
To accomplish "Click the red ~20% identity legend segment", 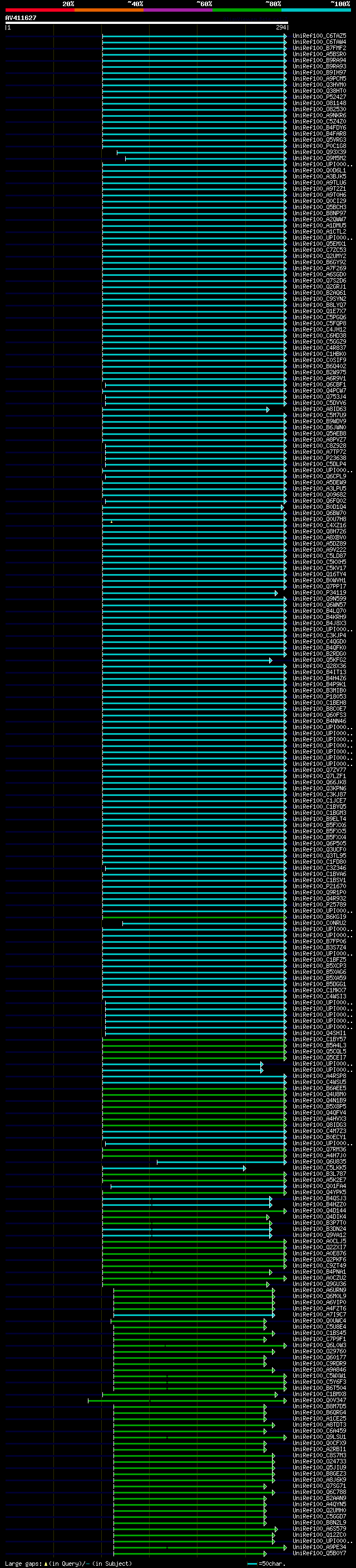I will (39, 10).
